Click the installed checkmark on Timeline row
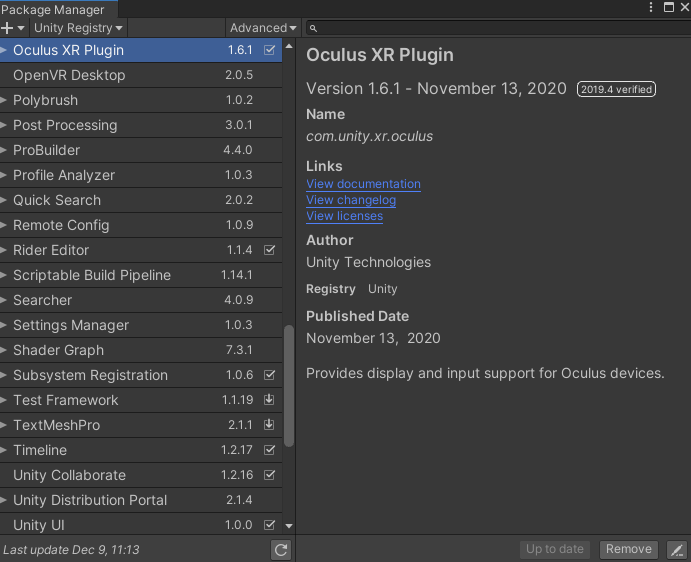 pyautogui.click(x=269, y=450)
